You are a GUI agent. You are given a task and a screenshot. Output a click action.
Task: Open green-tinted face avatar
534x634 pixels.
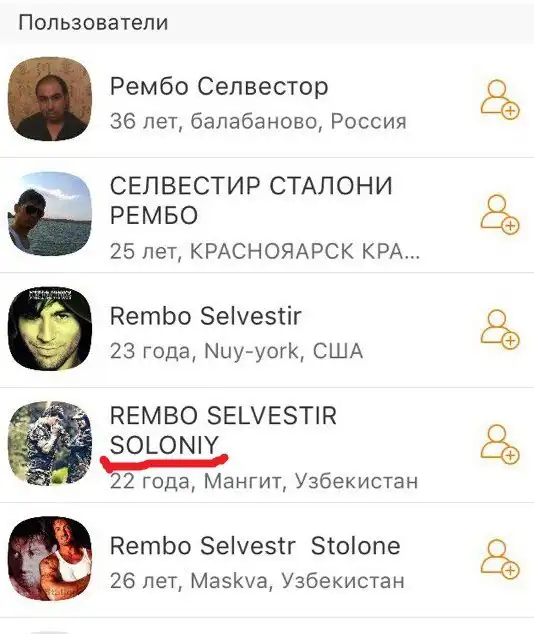click(50, 327)
